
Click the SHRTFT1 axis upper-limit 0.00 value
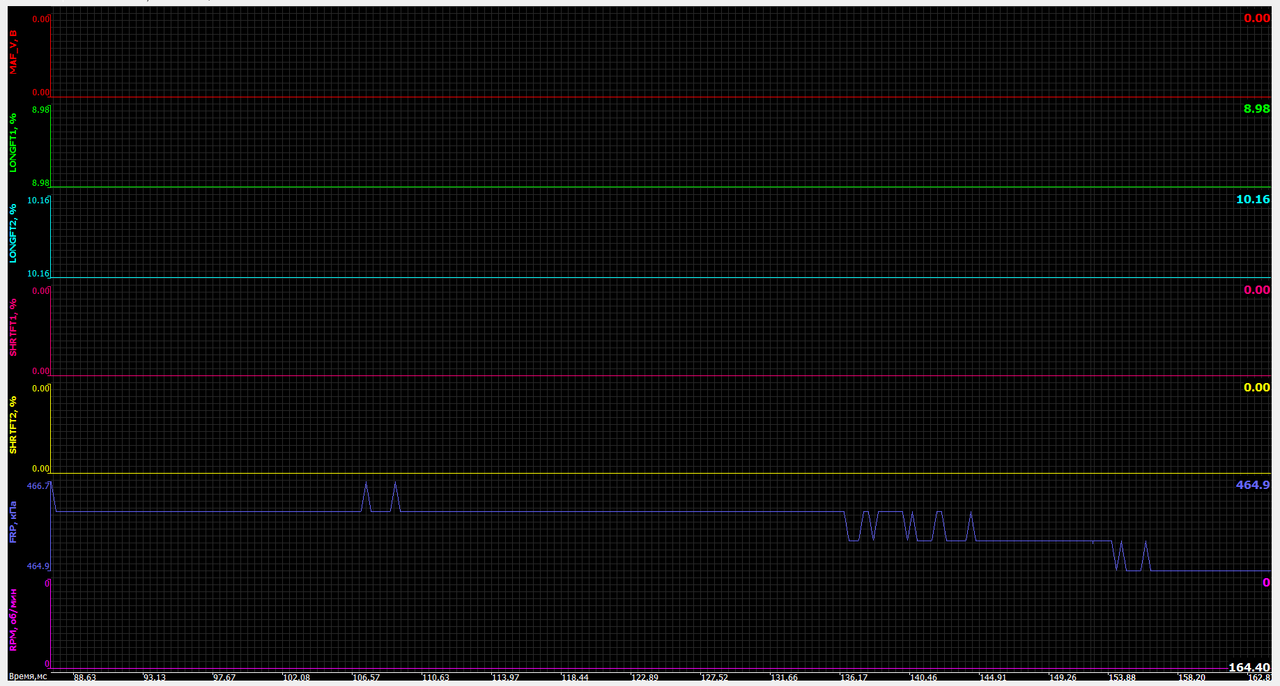tap(41, 290)
